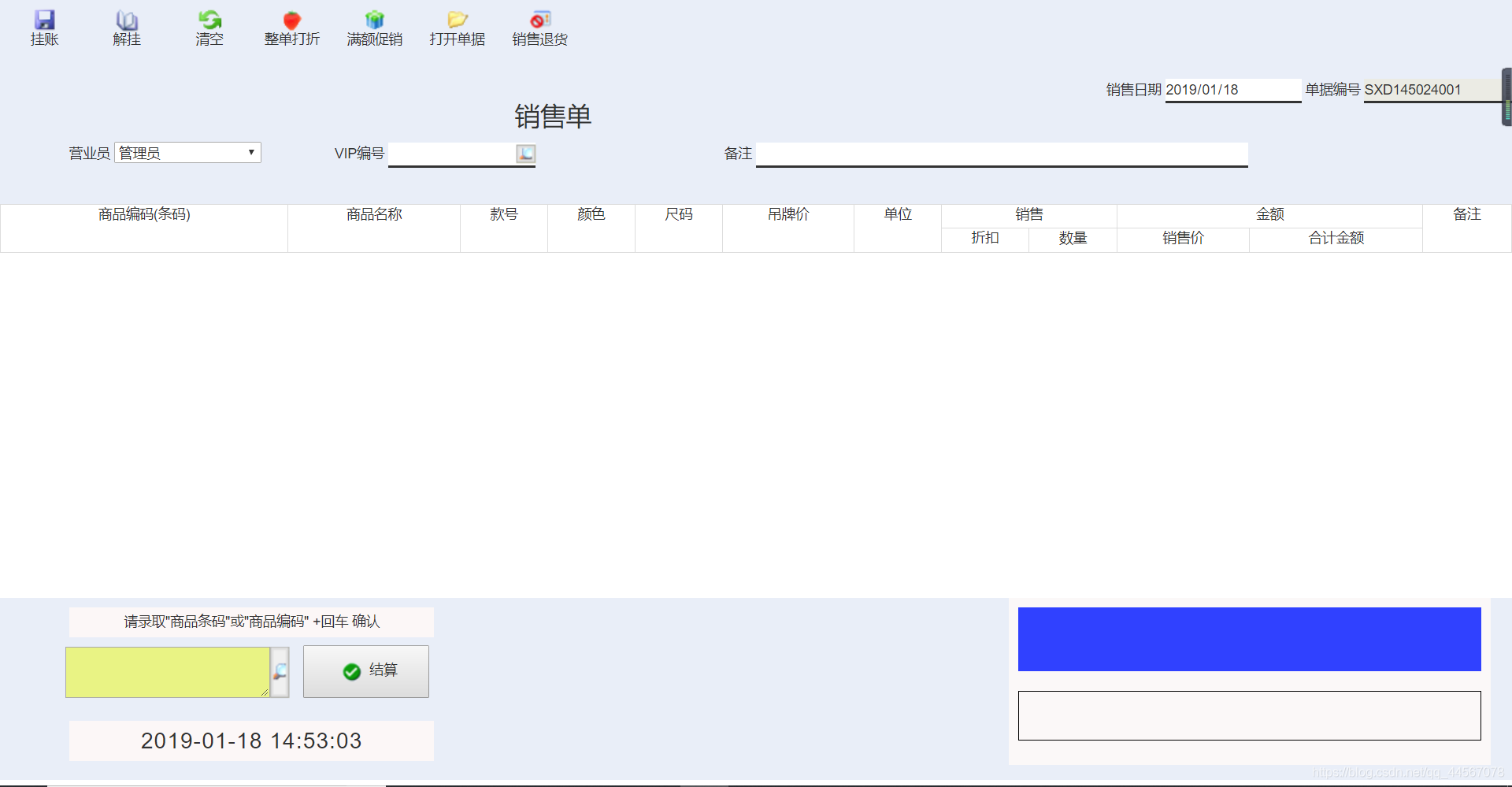Viewport: 1512px width, 787px height.
Task: Click the 单据编号 SXD145024001 field
Action: 1432,90
